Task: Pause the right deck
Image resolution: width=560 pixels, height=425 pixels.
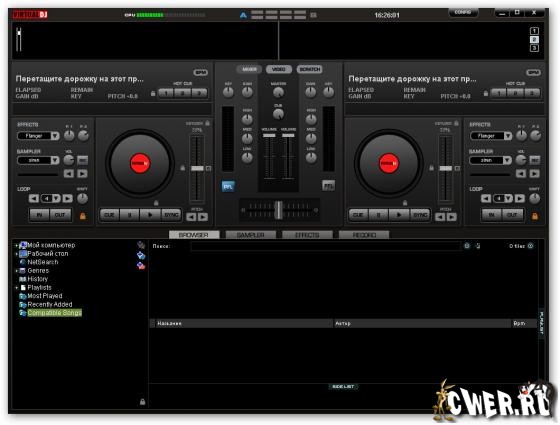Action: pyautogui.click(x=379, y=215)
